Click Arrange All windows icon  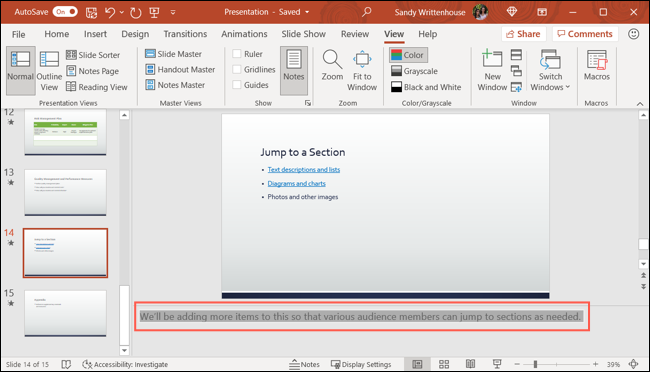click(516, 54)
